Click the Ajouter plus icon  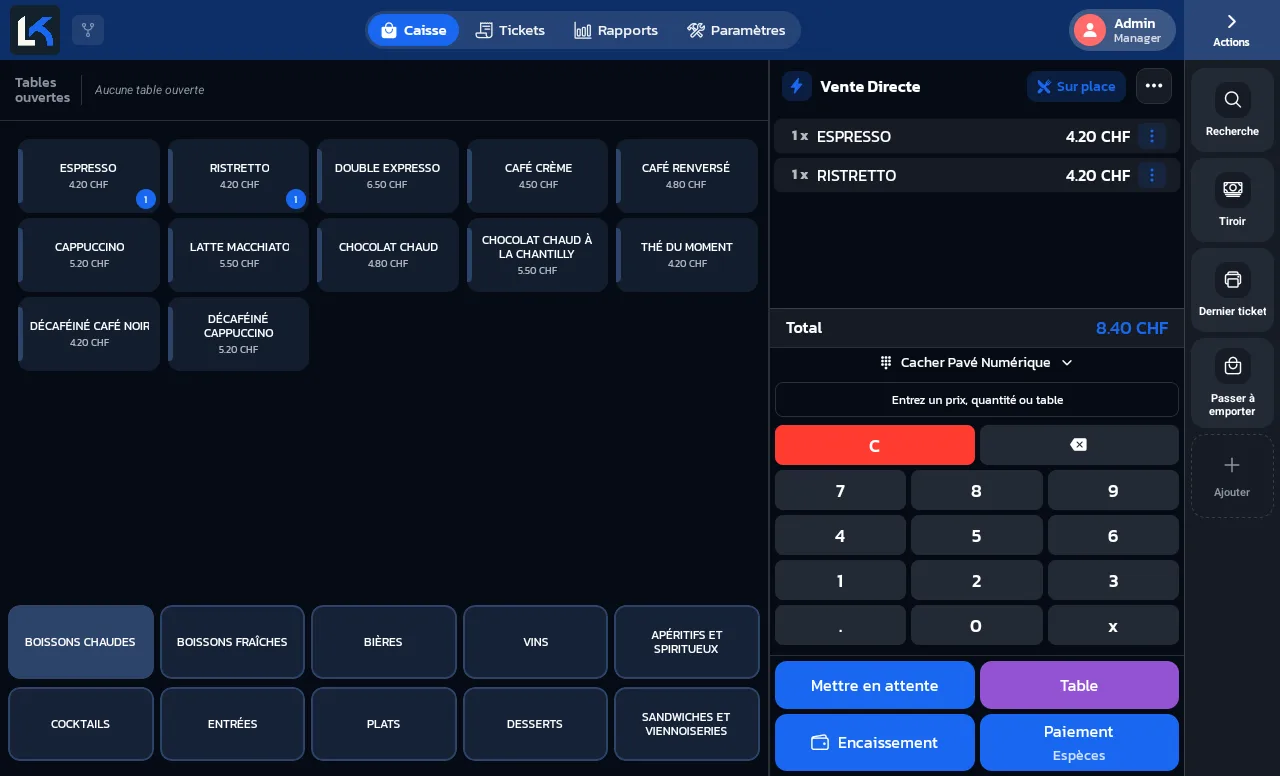pos(1232,465)
